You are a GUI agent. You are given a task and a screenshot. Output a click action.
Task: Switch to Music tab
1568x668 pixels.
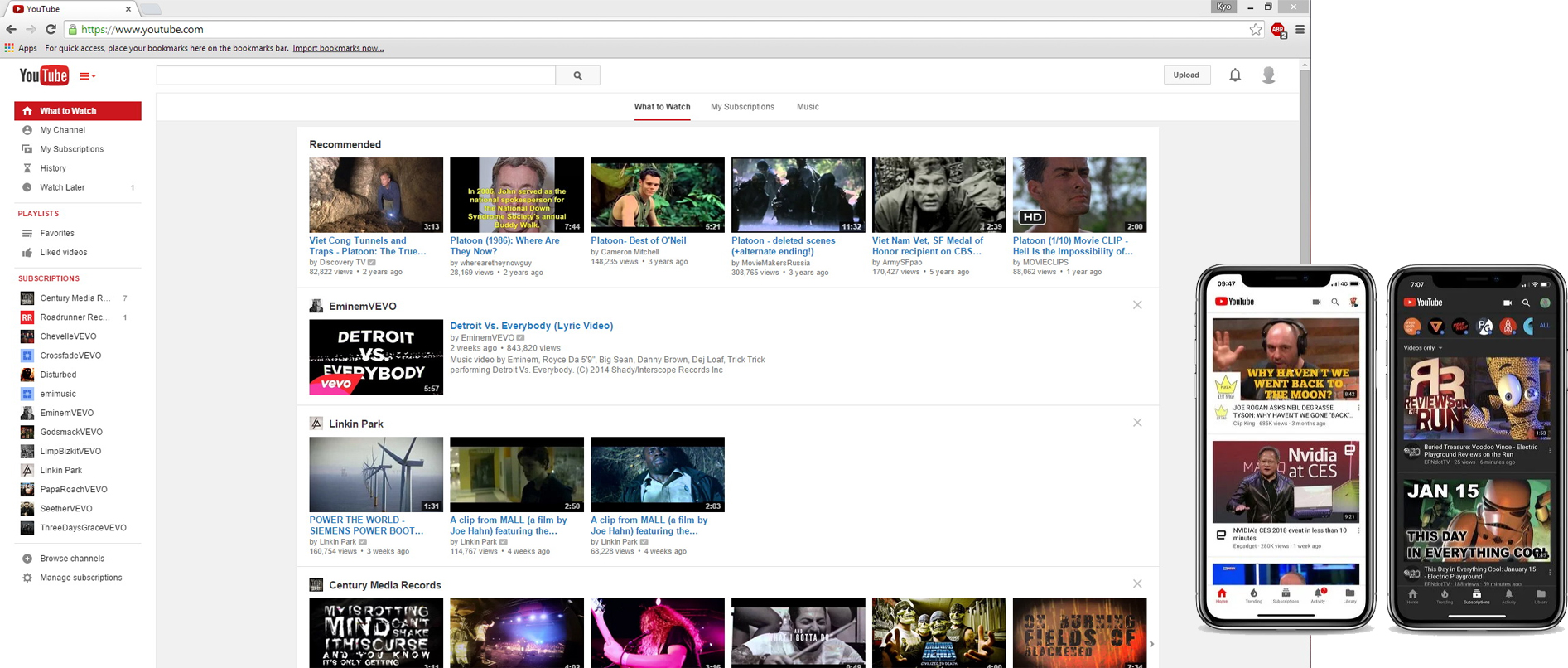point(808,107)
